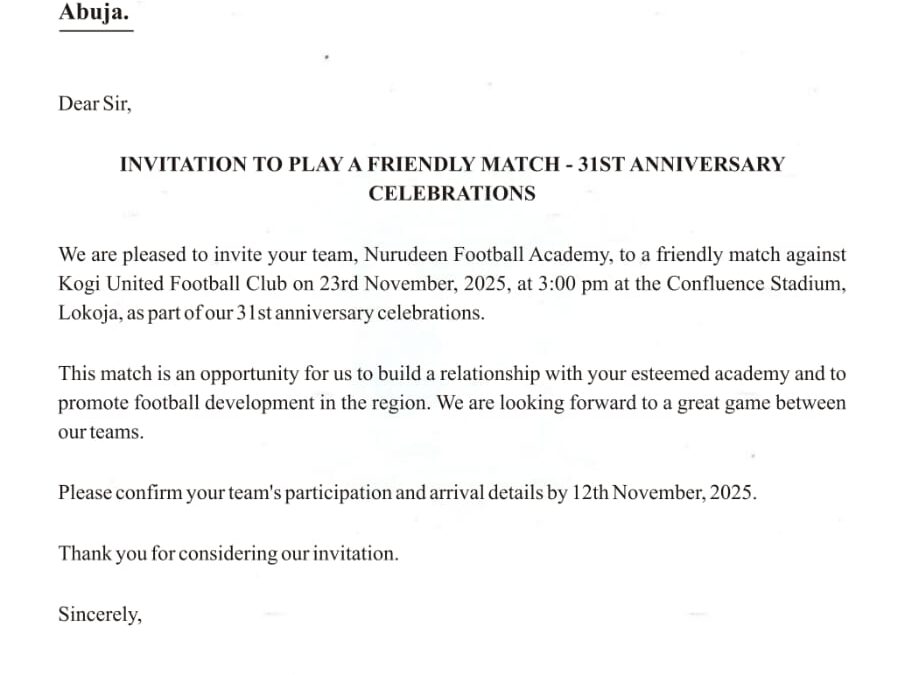The height and width of the screenshot is (675, 905).
Task: Click the Thank you for considering line
Action: [228, 553]
